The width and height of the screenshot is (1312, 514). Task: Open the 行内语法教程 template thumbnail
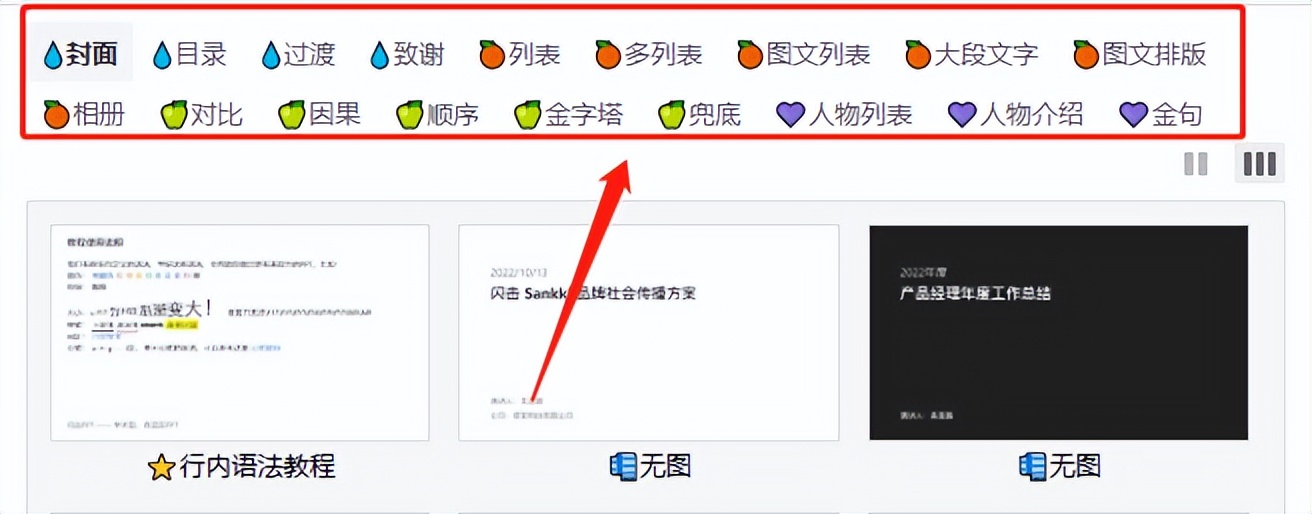click(240, 333)
